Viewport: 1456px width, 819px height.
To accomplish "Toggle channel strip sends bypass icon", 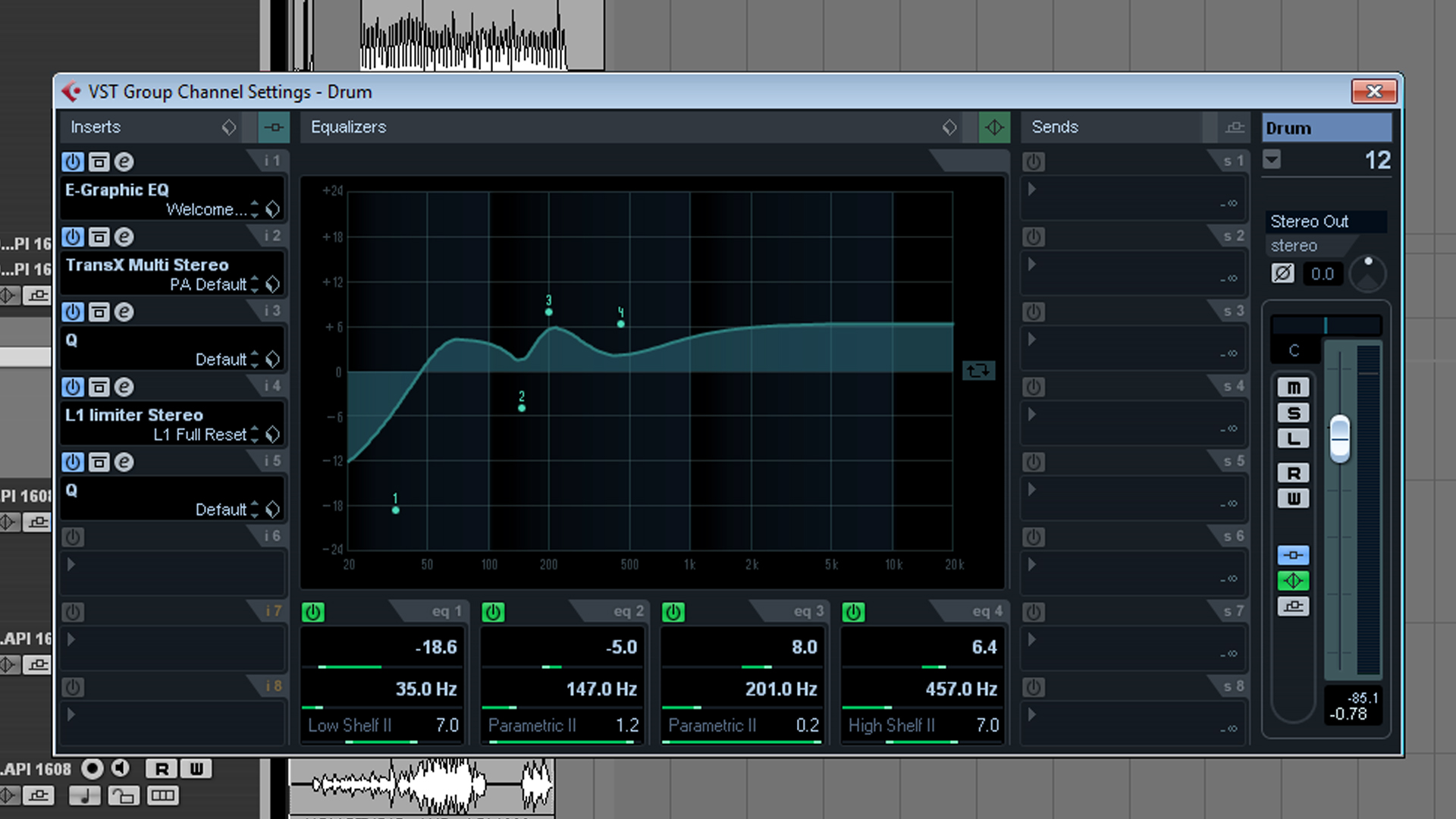I will (x=1294, y=607).
